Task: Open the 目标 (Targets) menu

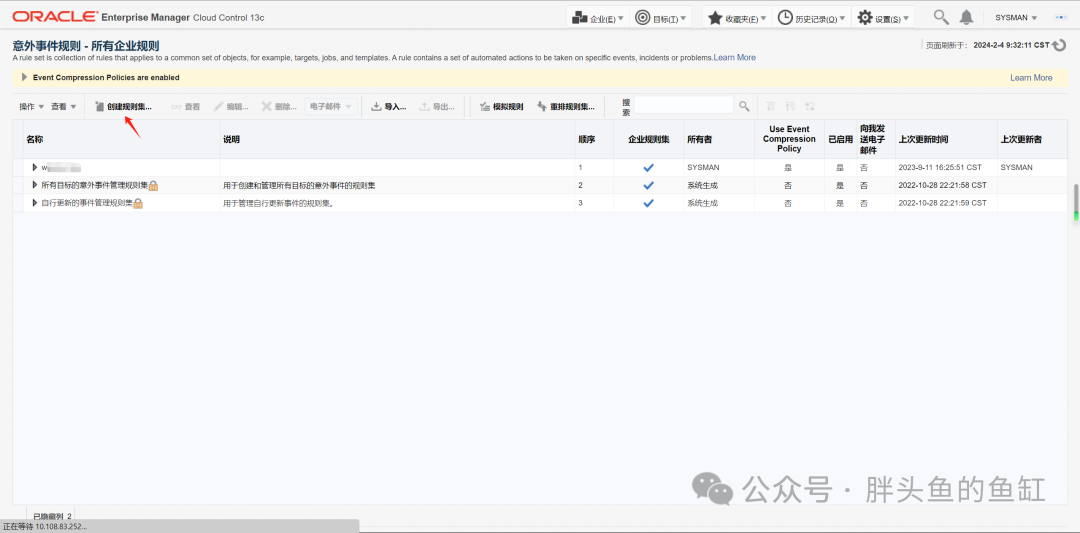Action: (x=661, y=18)
